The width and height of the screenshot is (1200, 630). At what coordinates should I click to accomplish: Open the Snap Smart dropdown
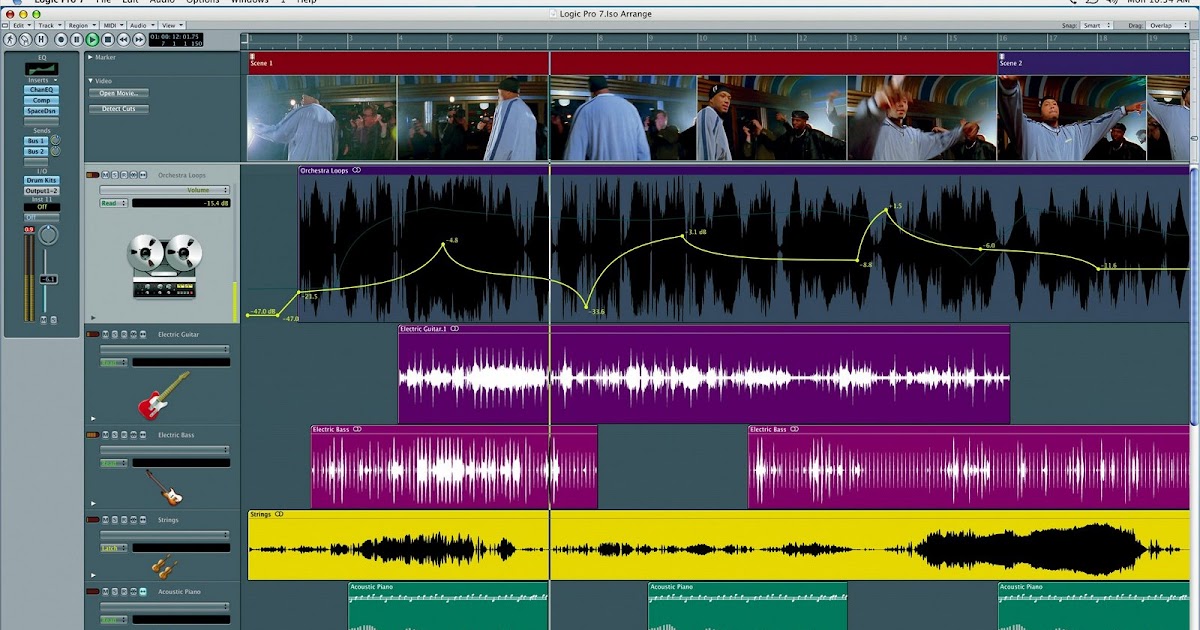pos(1097,25)
